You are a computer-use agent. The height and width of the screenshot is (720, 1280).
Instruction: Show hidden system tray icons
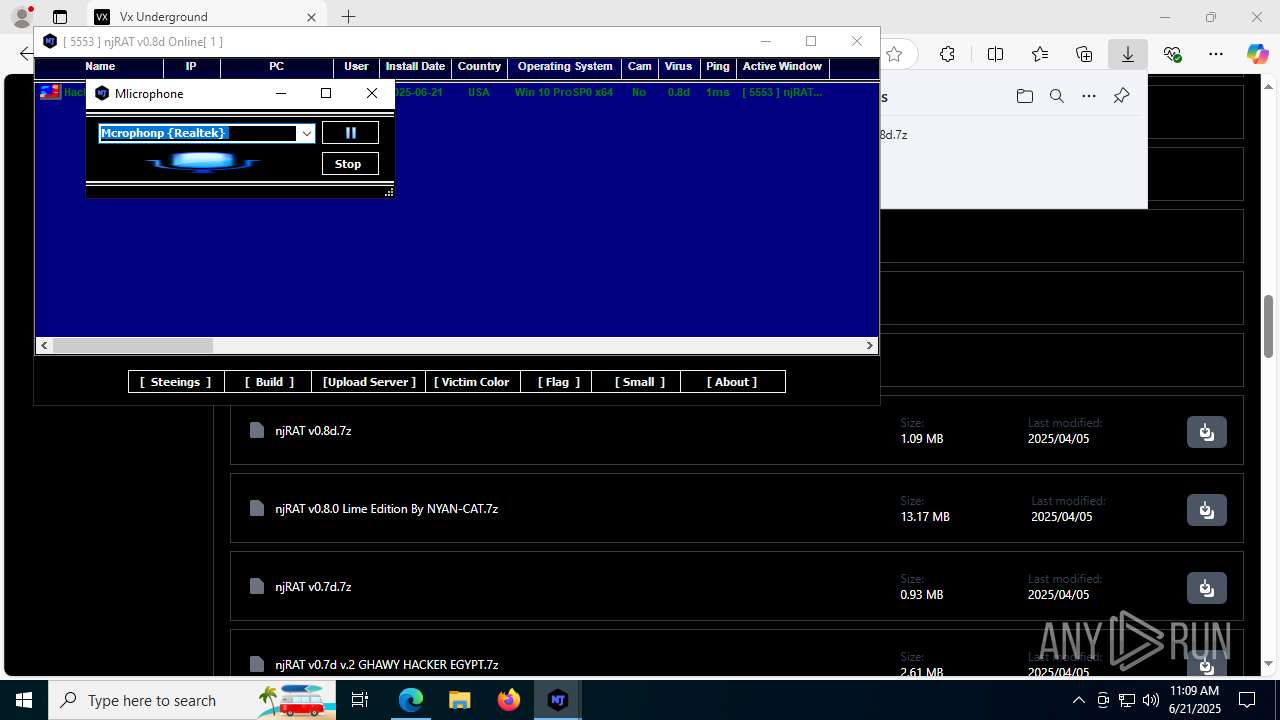pyautogui.click(x=1078, y=700)
